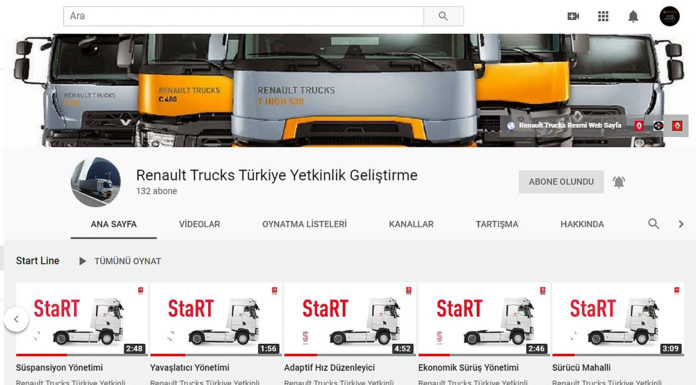Screen dimensions: 696x385
Task: Click the first red Renault icon in banner links
Action: tap(639, 126)
